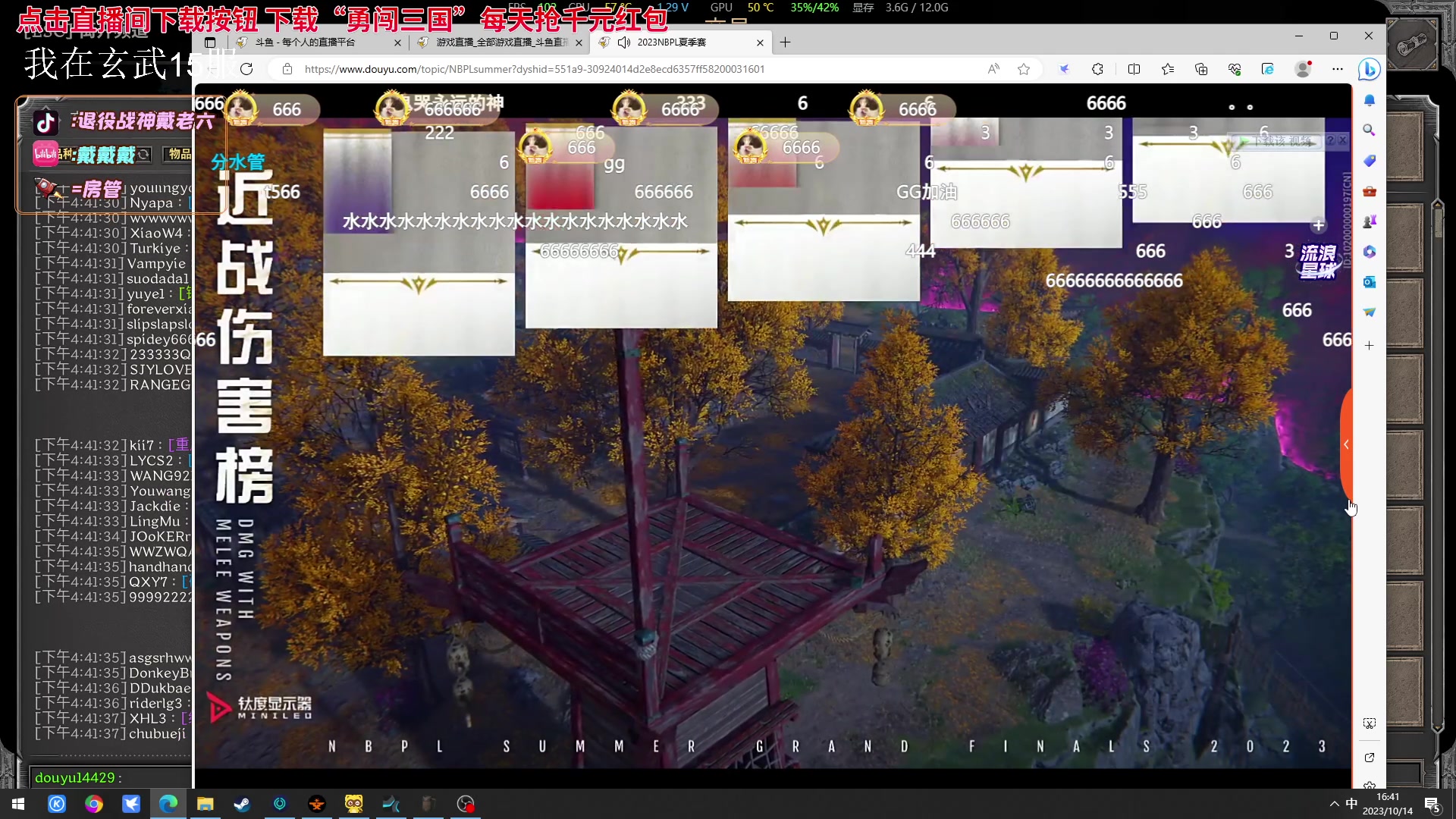Image resolution: width=1456 pixels, height=819 pixels.
Task: Add this page to favorites
Action: [1024, 69]
